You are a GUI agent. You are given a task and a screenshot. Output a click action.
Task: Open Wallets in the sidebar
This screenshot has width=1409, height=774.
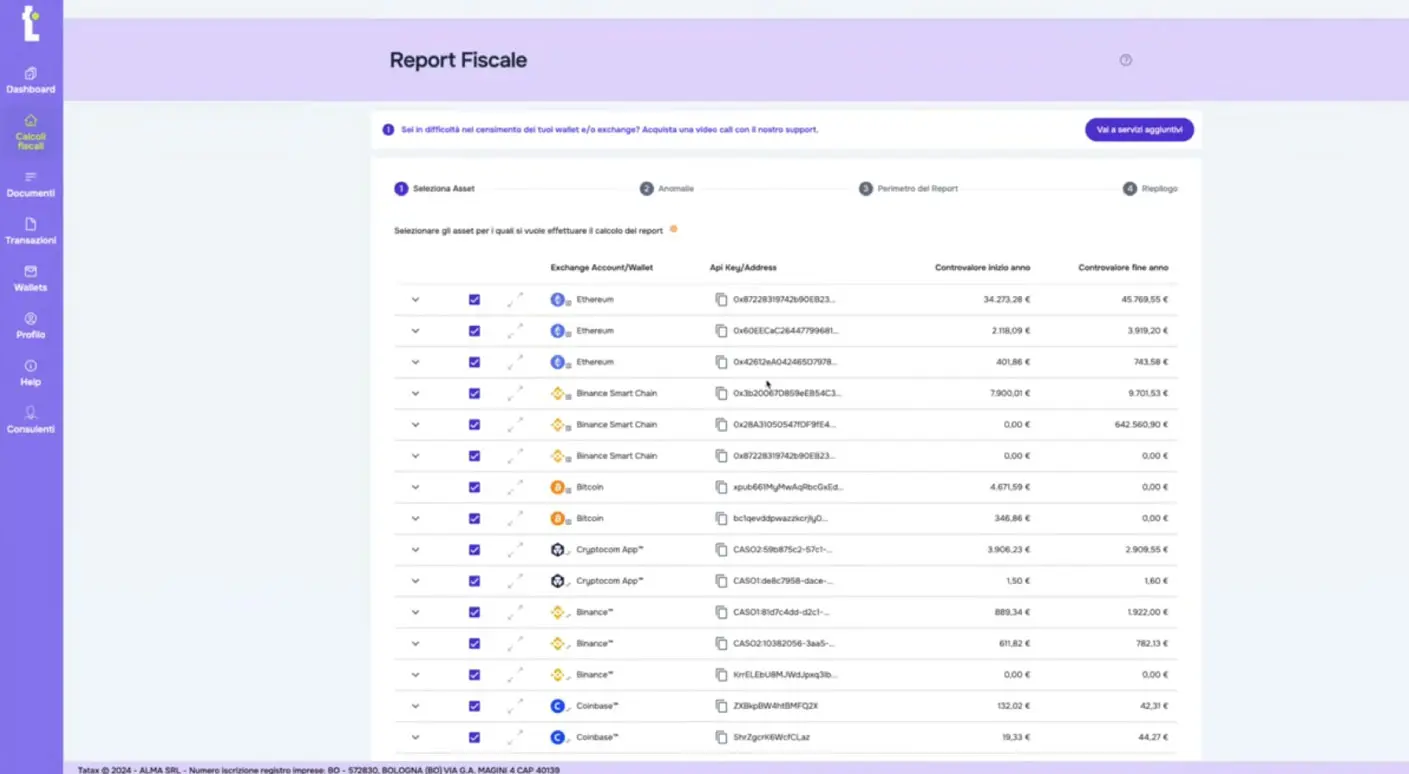click(31, 278)
